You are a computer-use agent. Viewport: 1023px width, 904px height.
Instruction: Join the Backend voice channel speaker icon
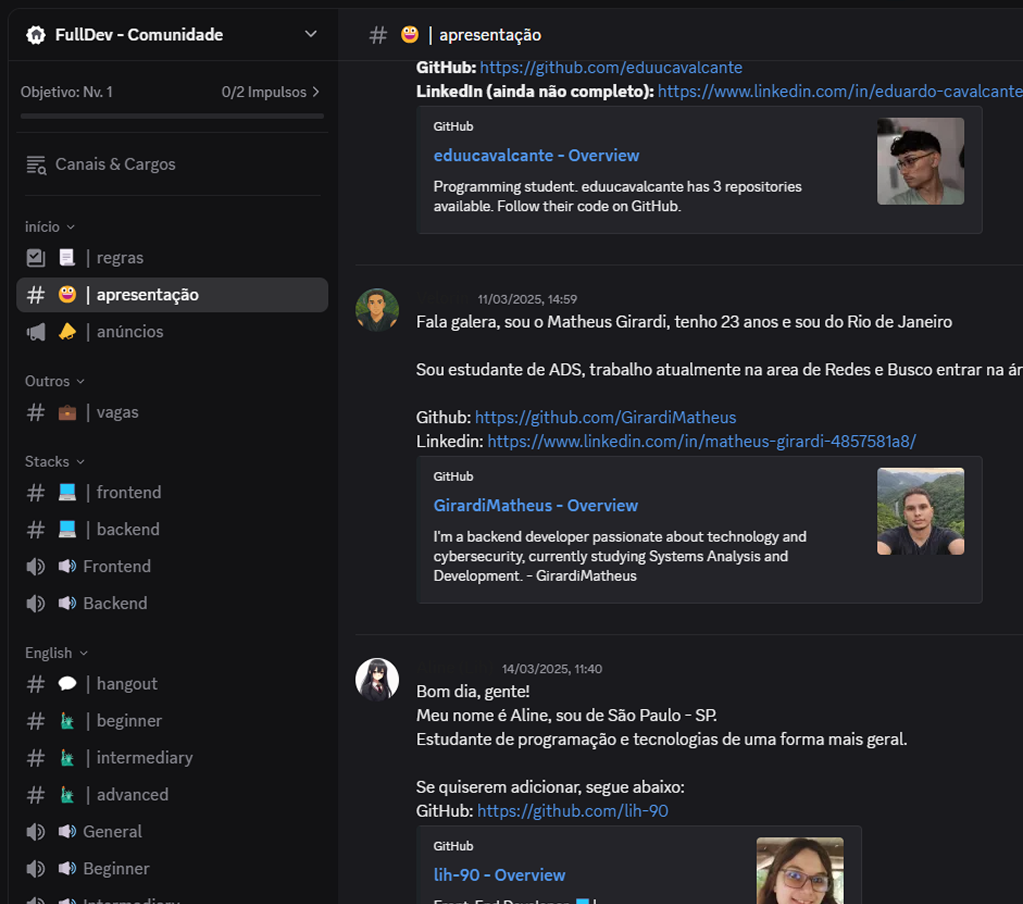(x=36, y=604)
